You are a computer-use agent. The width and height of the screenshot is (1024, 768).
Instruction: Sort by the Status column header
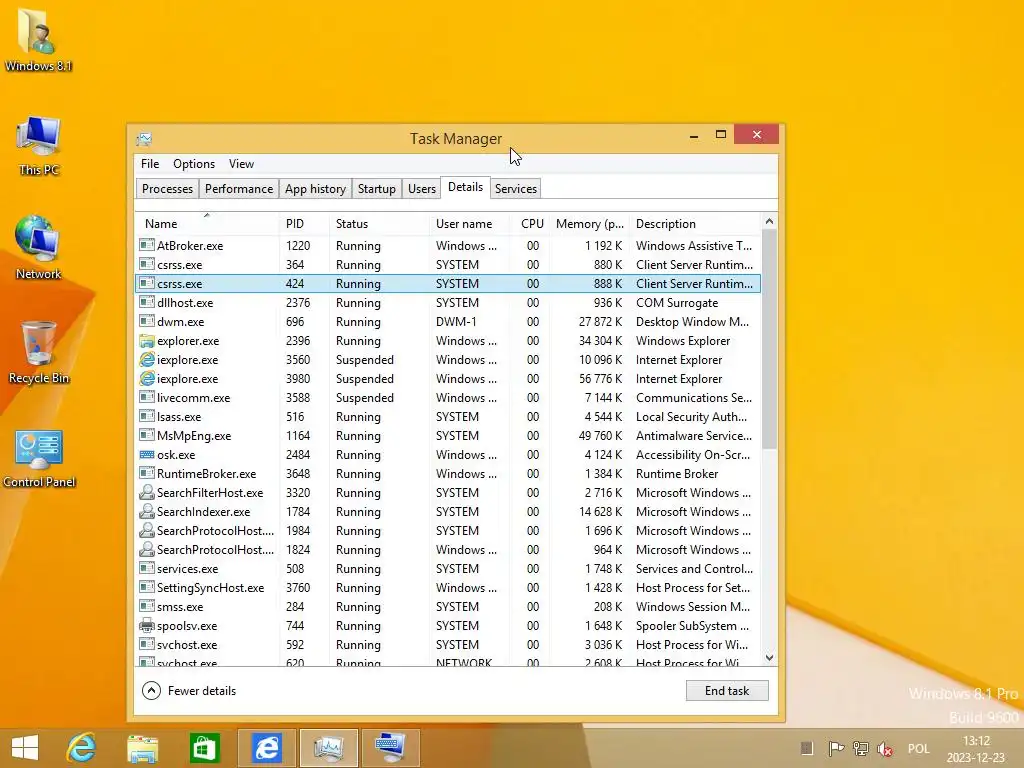tap(379, 223)
